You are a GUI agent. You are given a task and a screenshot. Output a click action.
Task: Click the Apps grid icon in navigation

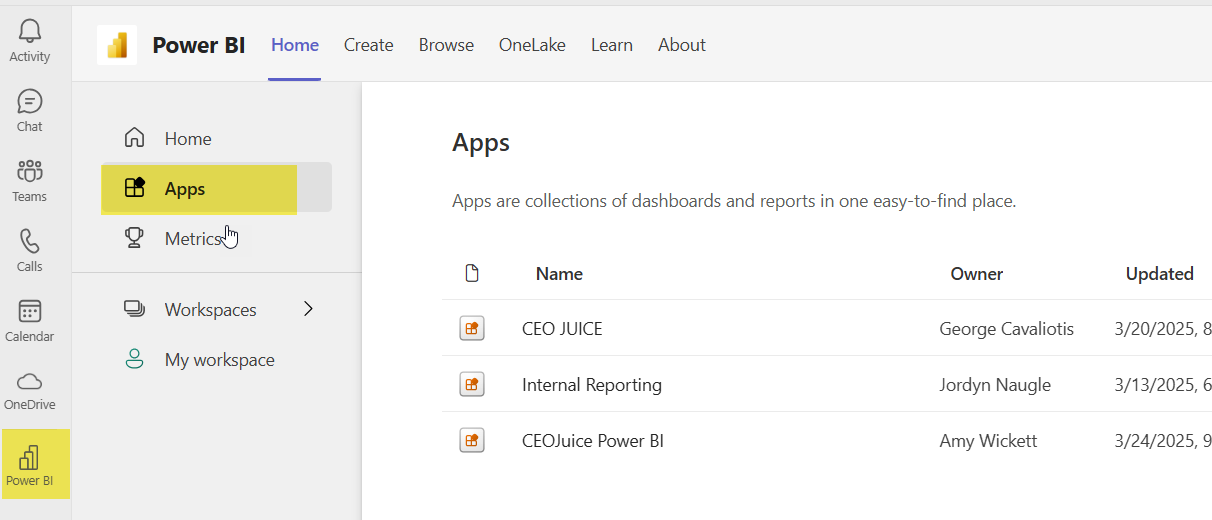134,188
